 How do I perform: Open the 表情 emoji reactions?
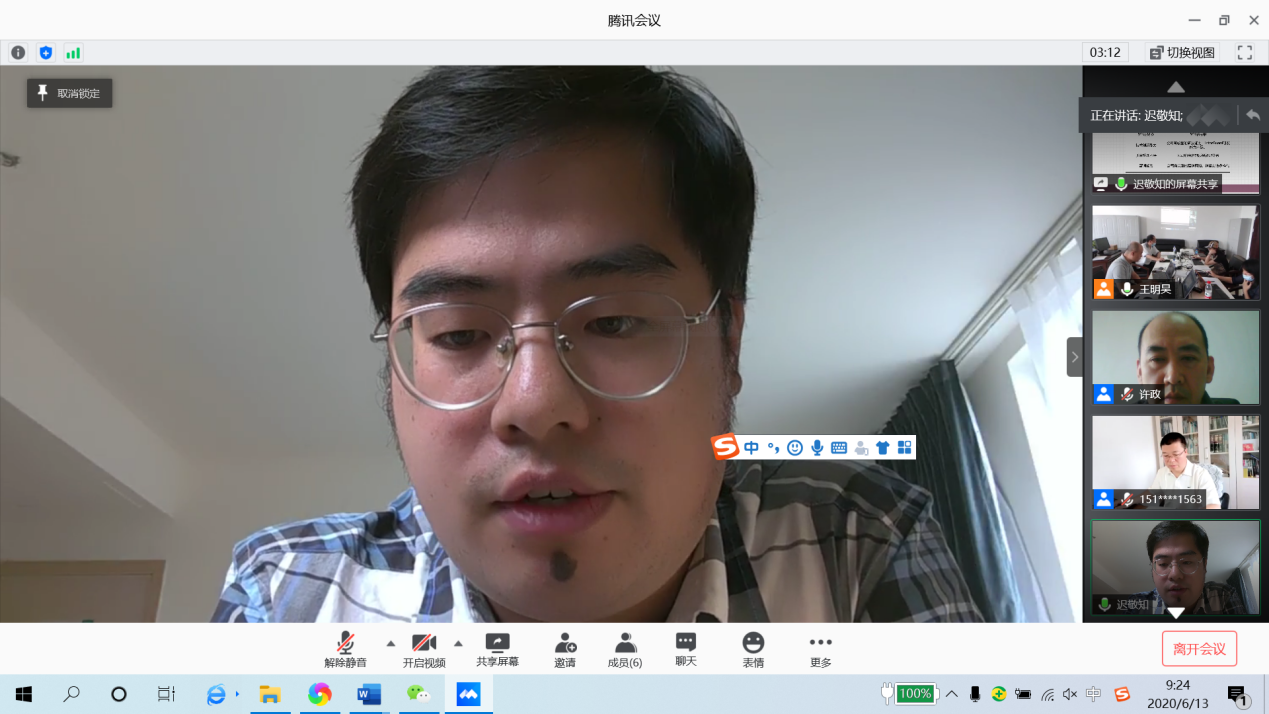click(753, 649)
